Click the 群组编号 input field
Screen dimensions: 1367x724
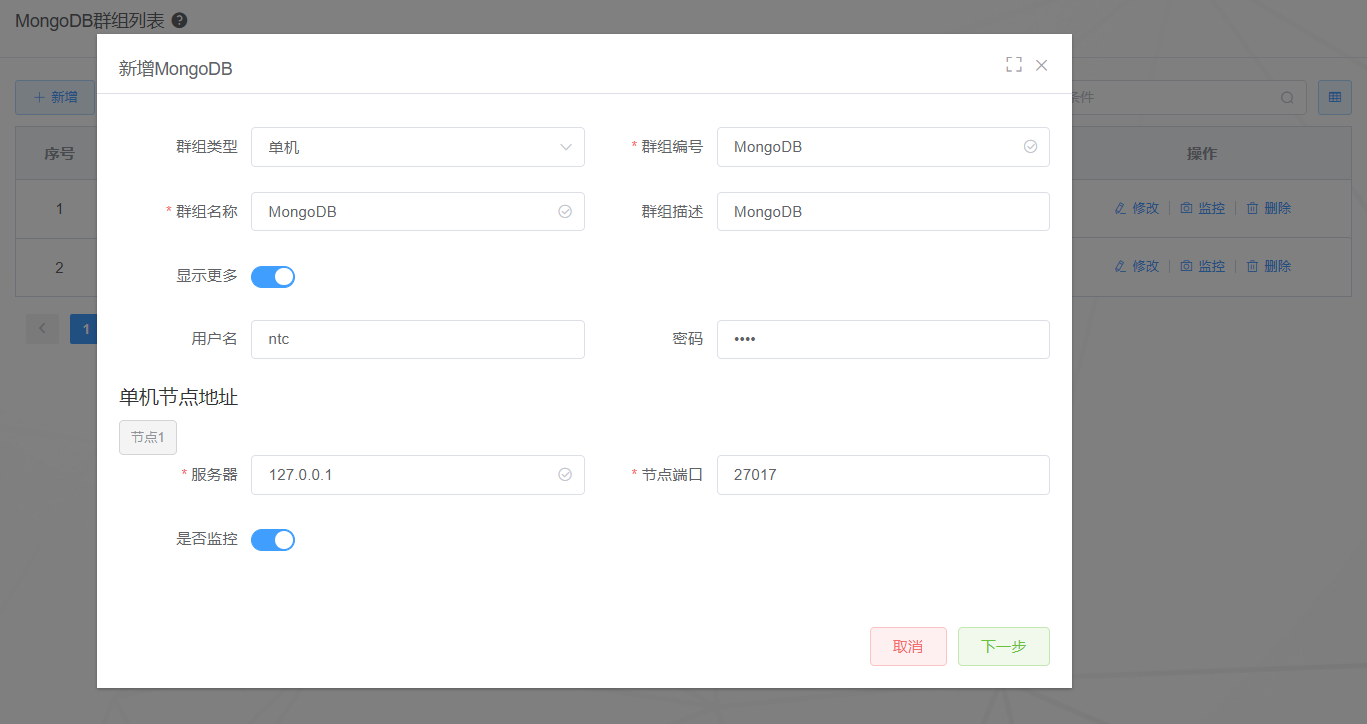883,147
